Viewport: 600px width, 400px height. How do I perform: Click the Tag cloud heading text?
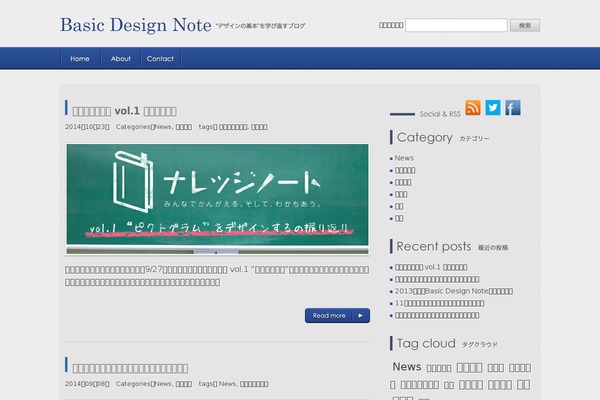click(x=426, y=343)
